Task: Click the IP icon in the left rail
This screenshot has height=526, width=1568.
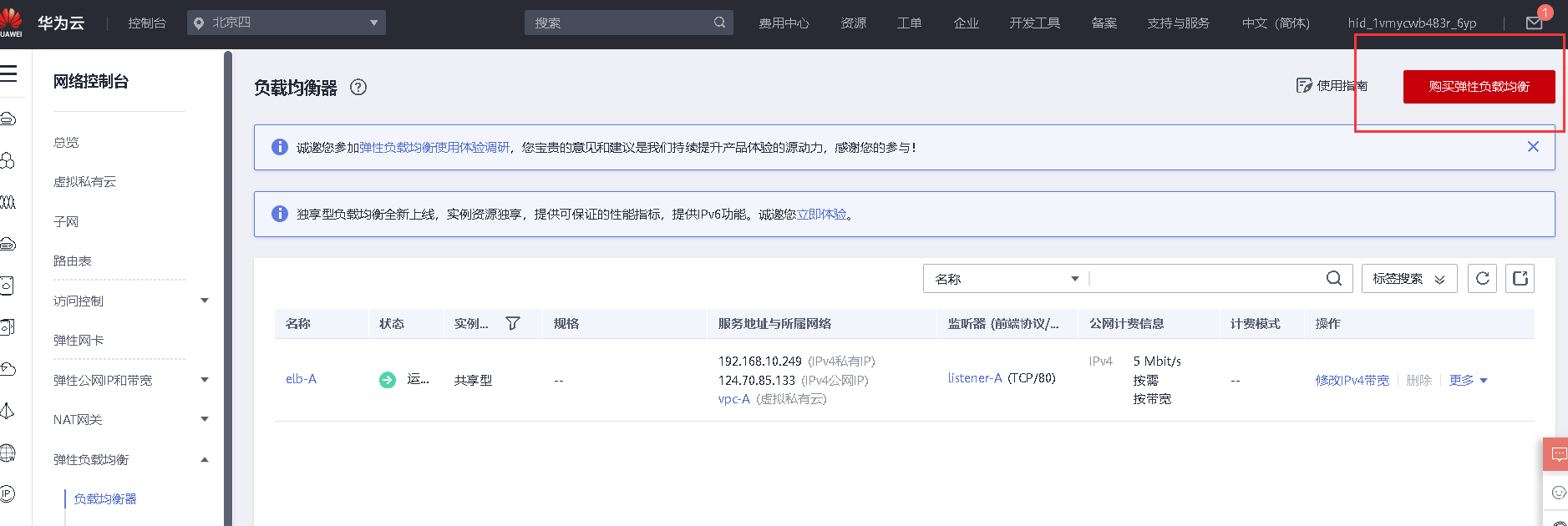Action: click(8, 493)
